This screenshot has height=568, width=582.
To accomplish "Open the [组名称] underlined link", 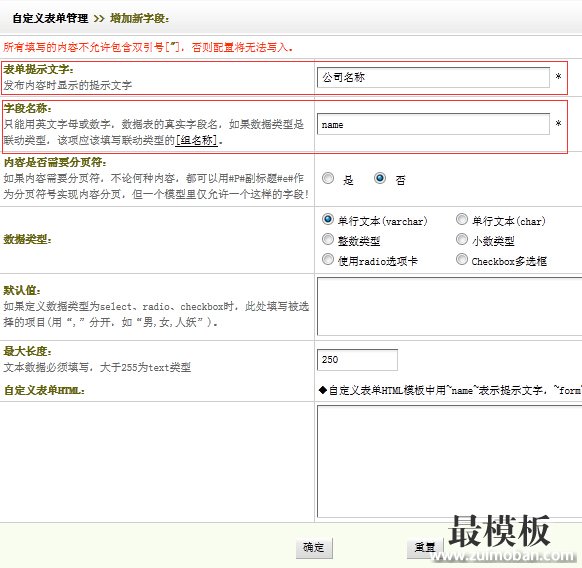I will tap(196, 140).
